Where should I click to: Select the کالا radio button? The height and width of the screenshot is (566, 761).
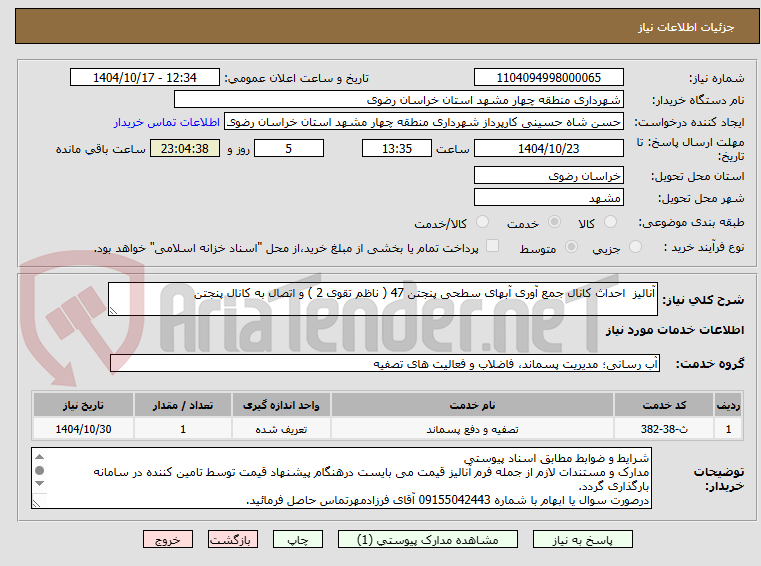[x=610, y=222]
